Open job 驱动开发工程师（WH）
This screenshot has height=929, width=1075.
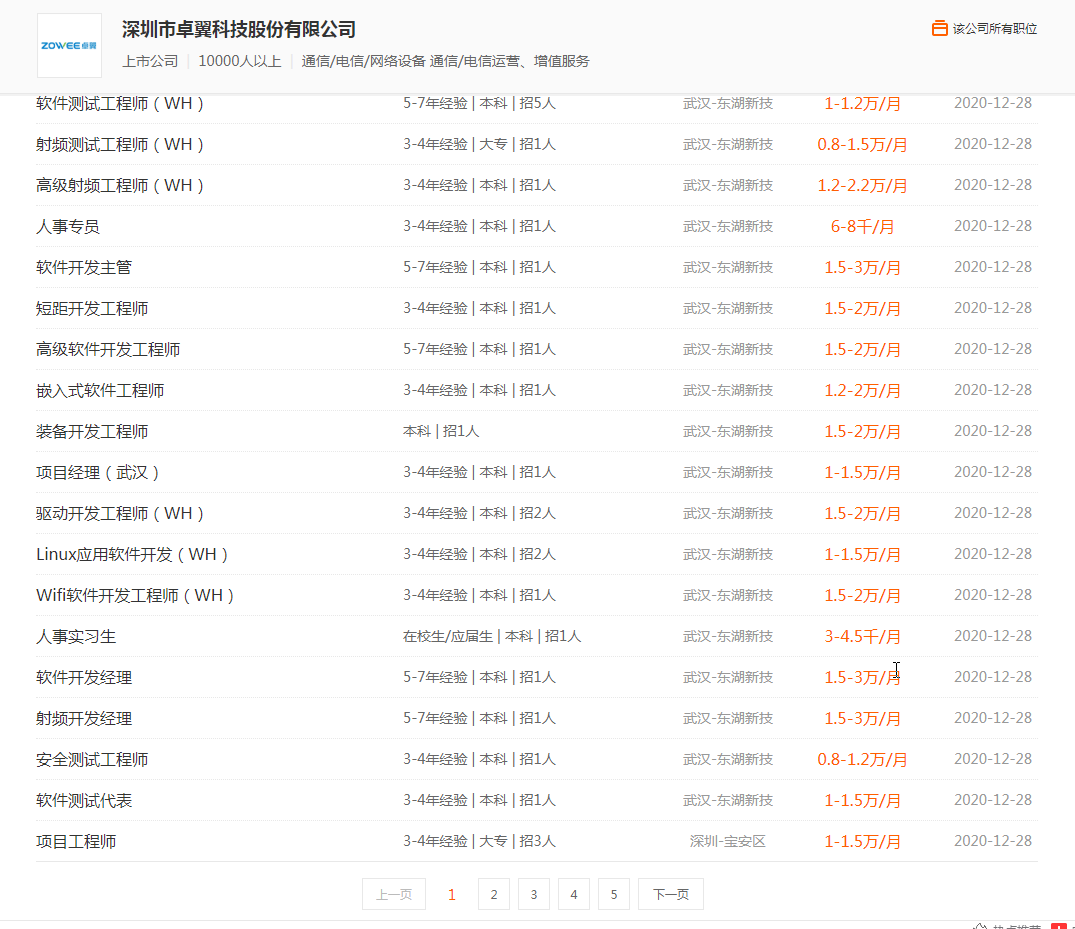tap(120, 514)
